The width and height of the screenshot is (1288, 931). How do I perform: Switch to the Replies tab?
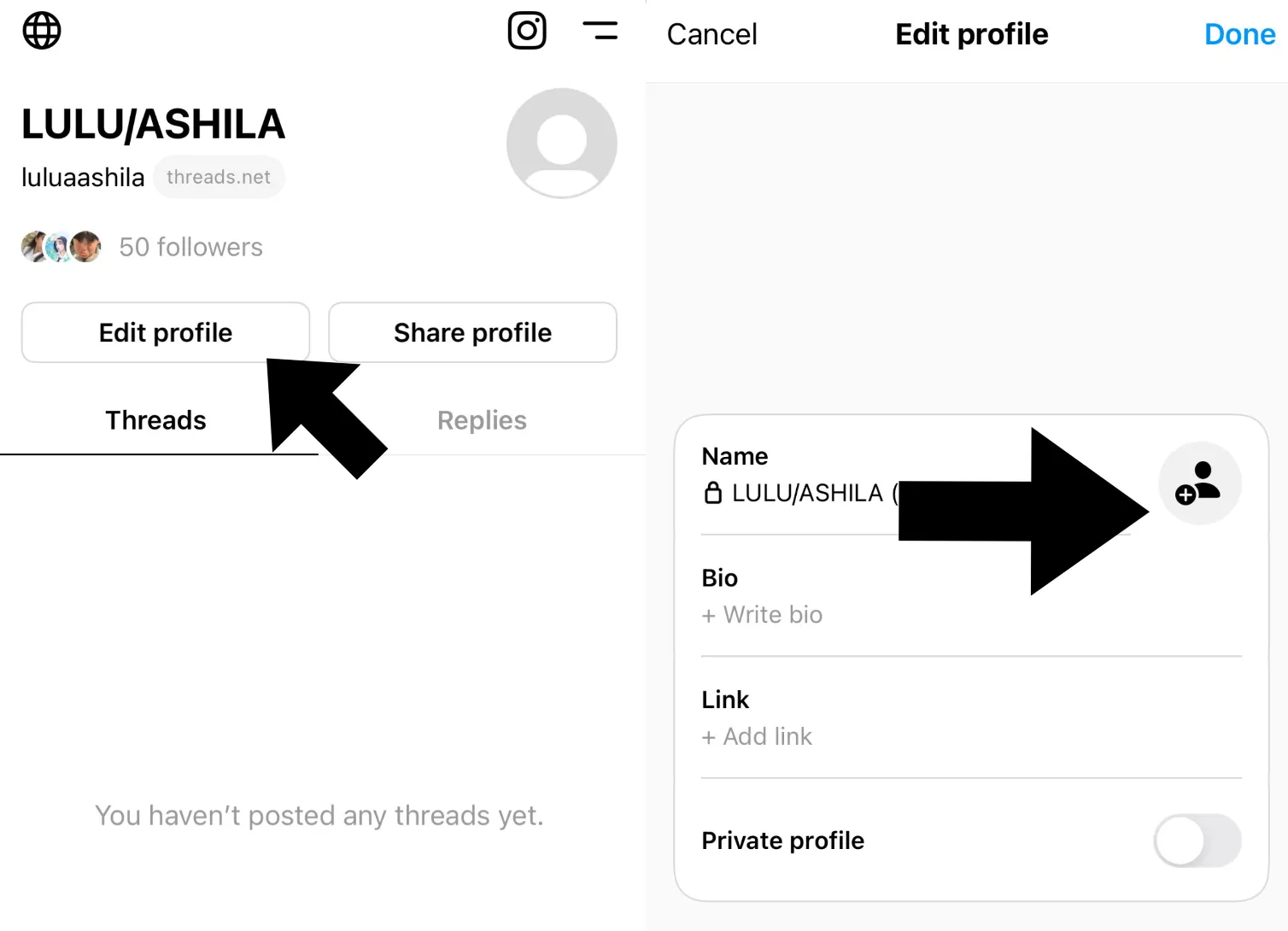click(x=482, y=420)
